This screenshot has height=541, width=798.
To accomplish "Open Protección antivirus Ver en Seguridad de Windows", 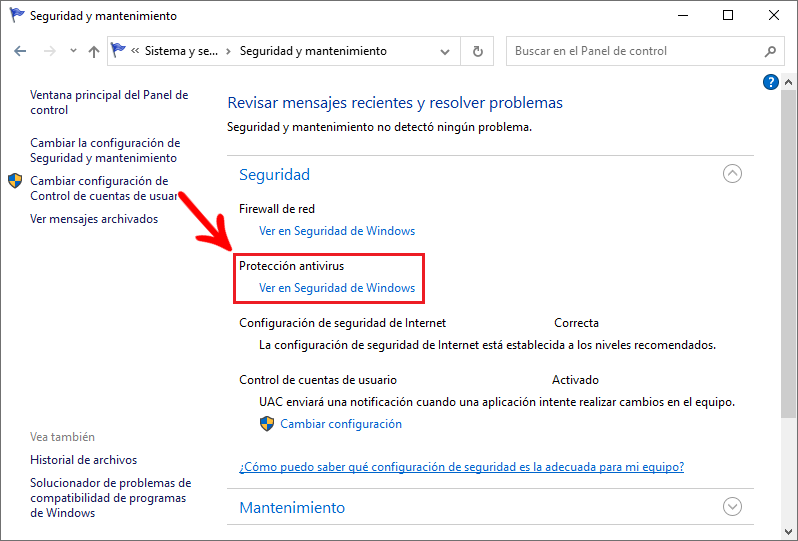I will (337, 288).
